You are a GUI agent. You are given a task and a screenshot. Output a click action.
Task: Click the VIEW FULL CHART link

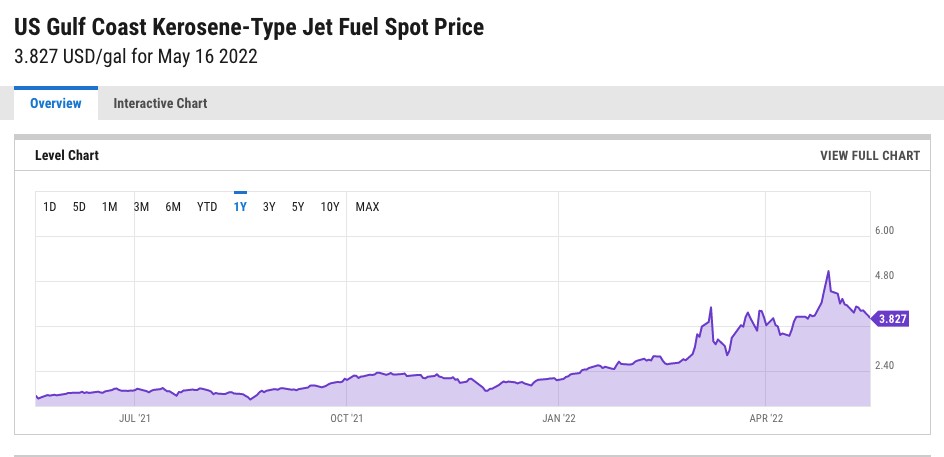(x=869, y=155)
